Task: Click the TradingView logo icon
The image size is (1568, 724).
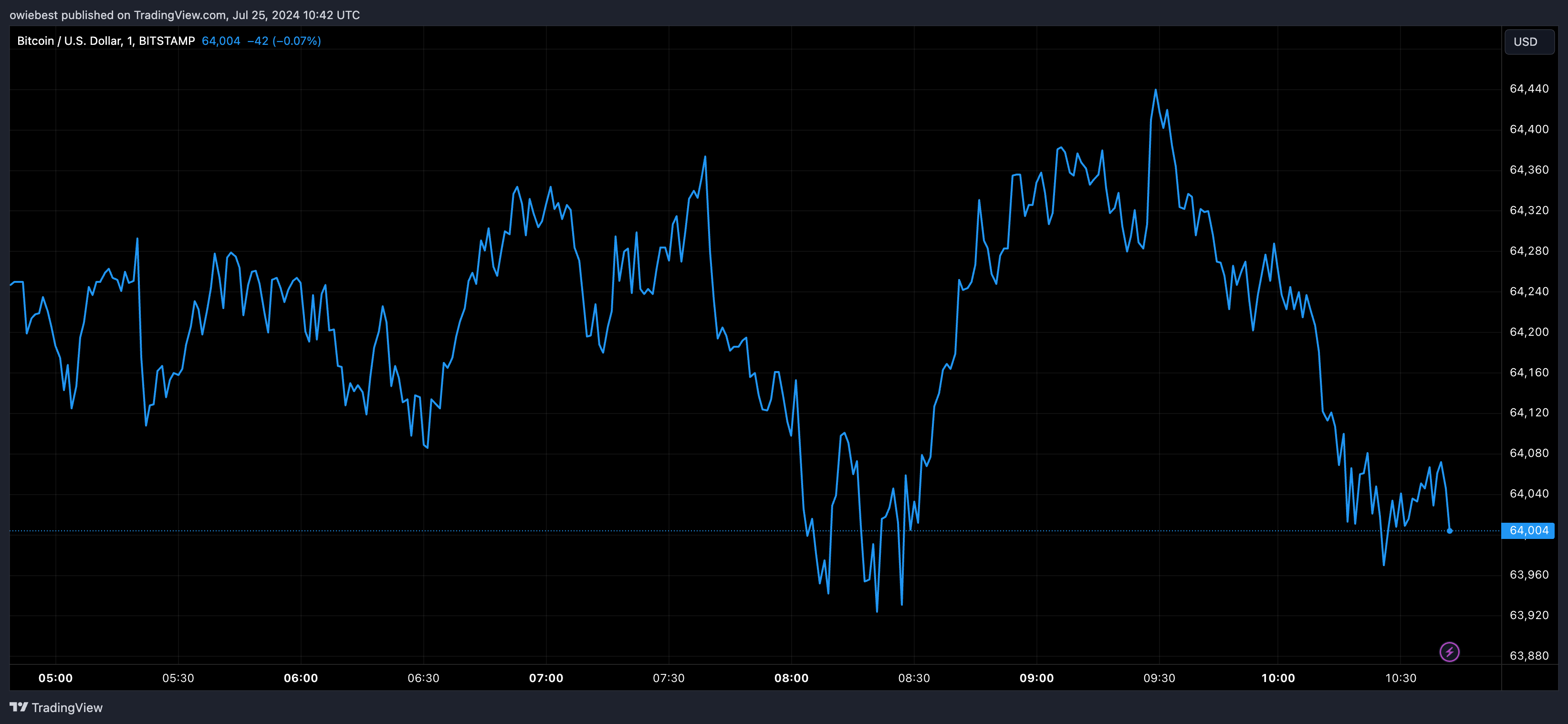Action: click(x=19, y=707)
